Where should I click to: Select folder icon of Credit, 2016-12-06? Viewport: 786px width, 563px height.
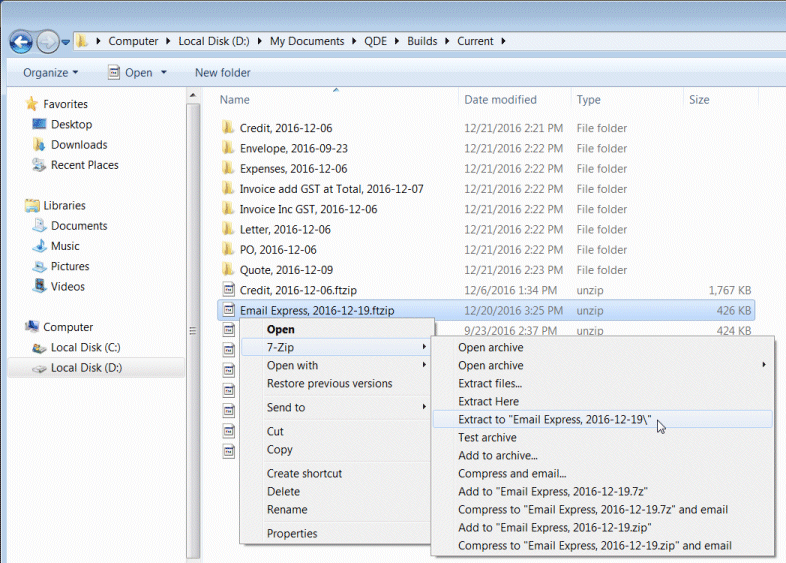(228, 127)
